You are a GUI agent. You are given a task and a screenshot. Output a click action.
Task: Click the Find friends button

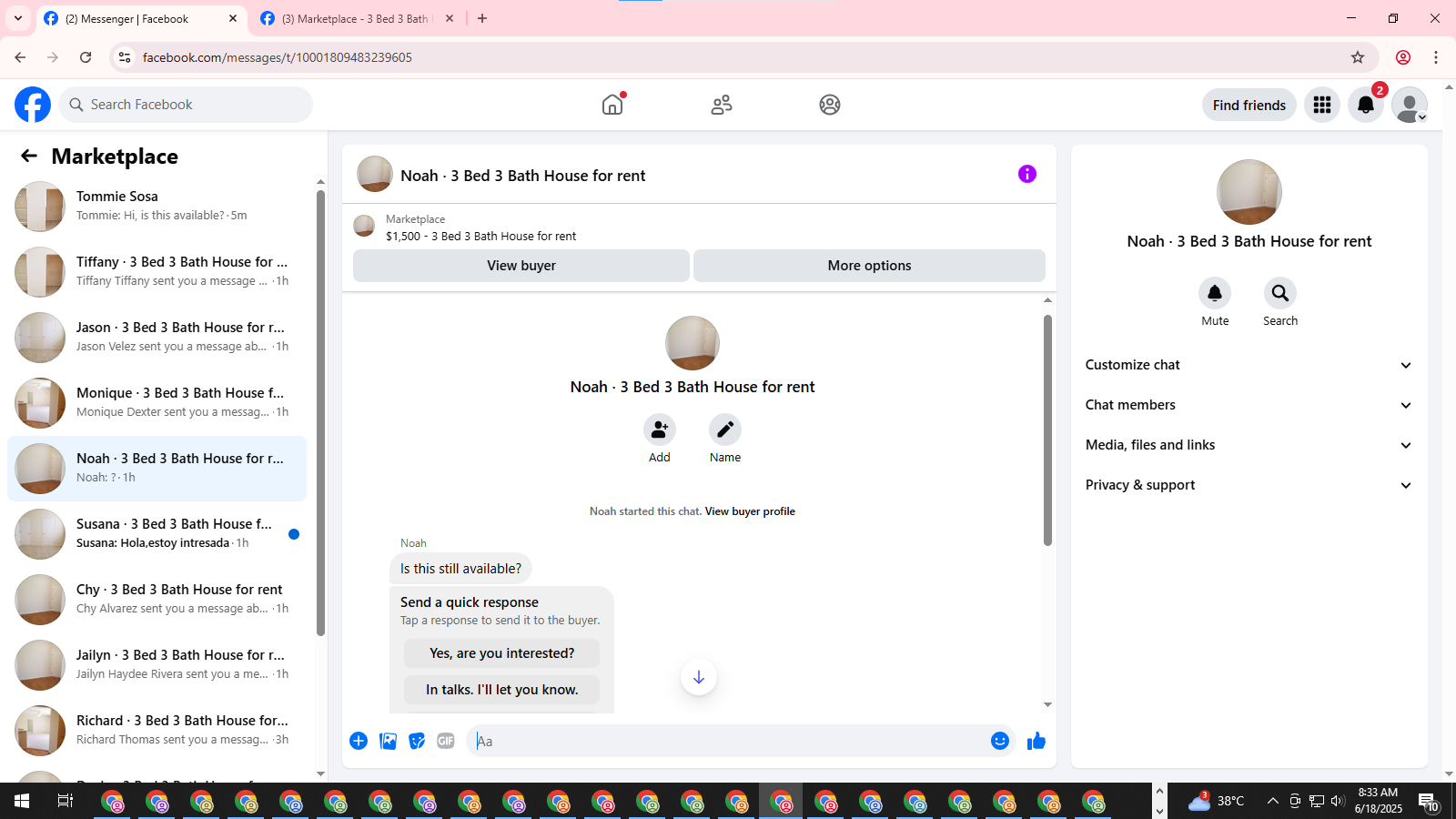coord(1249,105)
